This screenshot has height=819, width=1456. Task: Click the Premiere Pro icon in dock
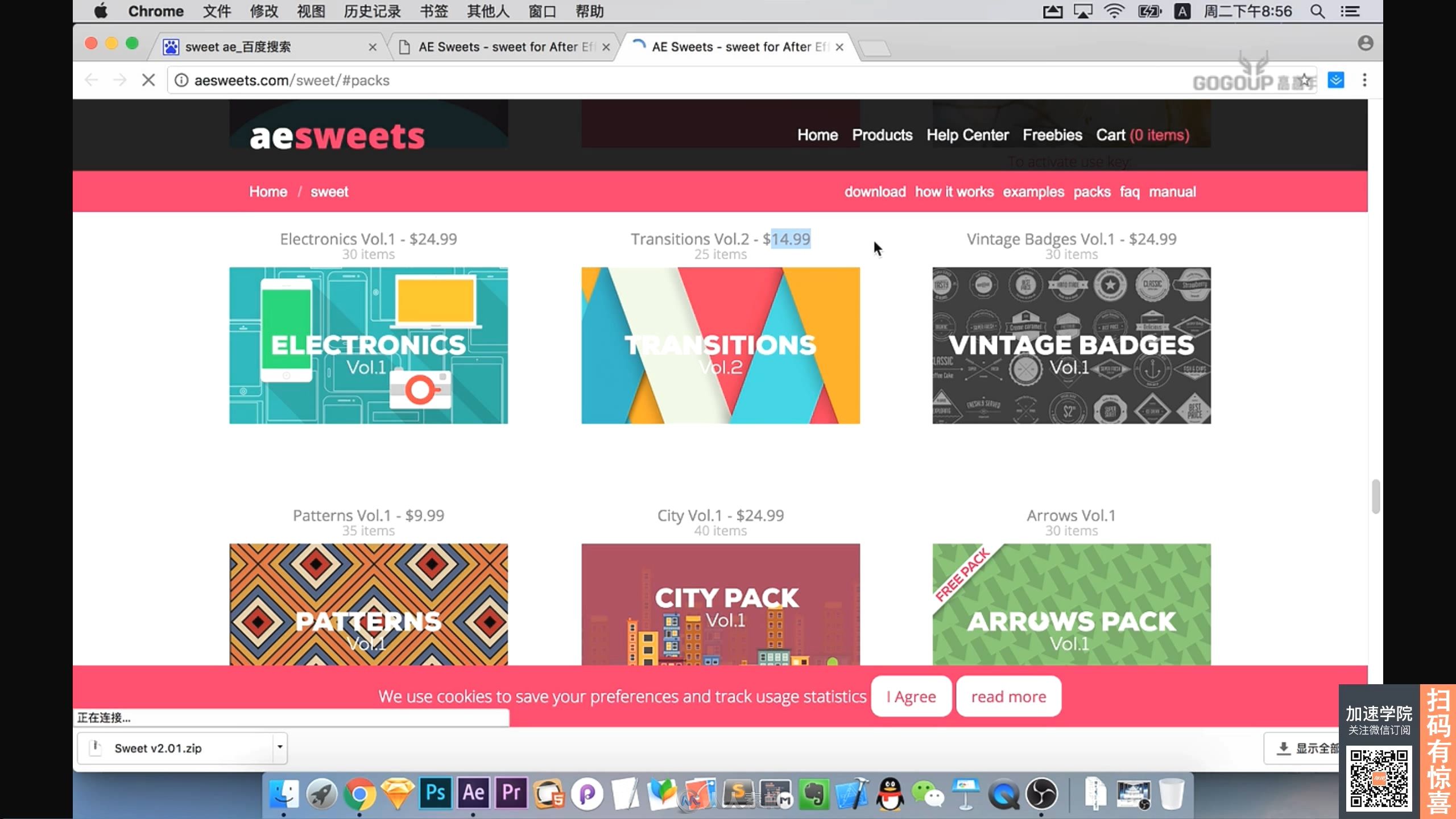(512, 794)
